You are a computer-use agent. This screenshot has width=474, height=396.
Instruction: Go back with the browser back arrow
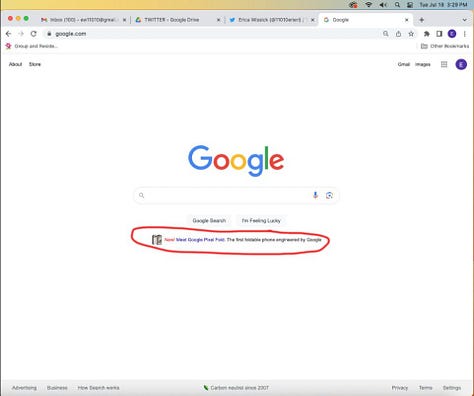point(8,34)
